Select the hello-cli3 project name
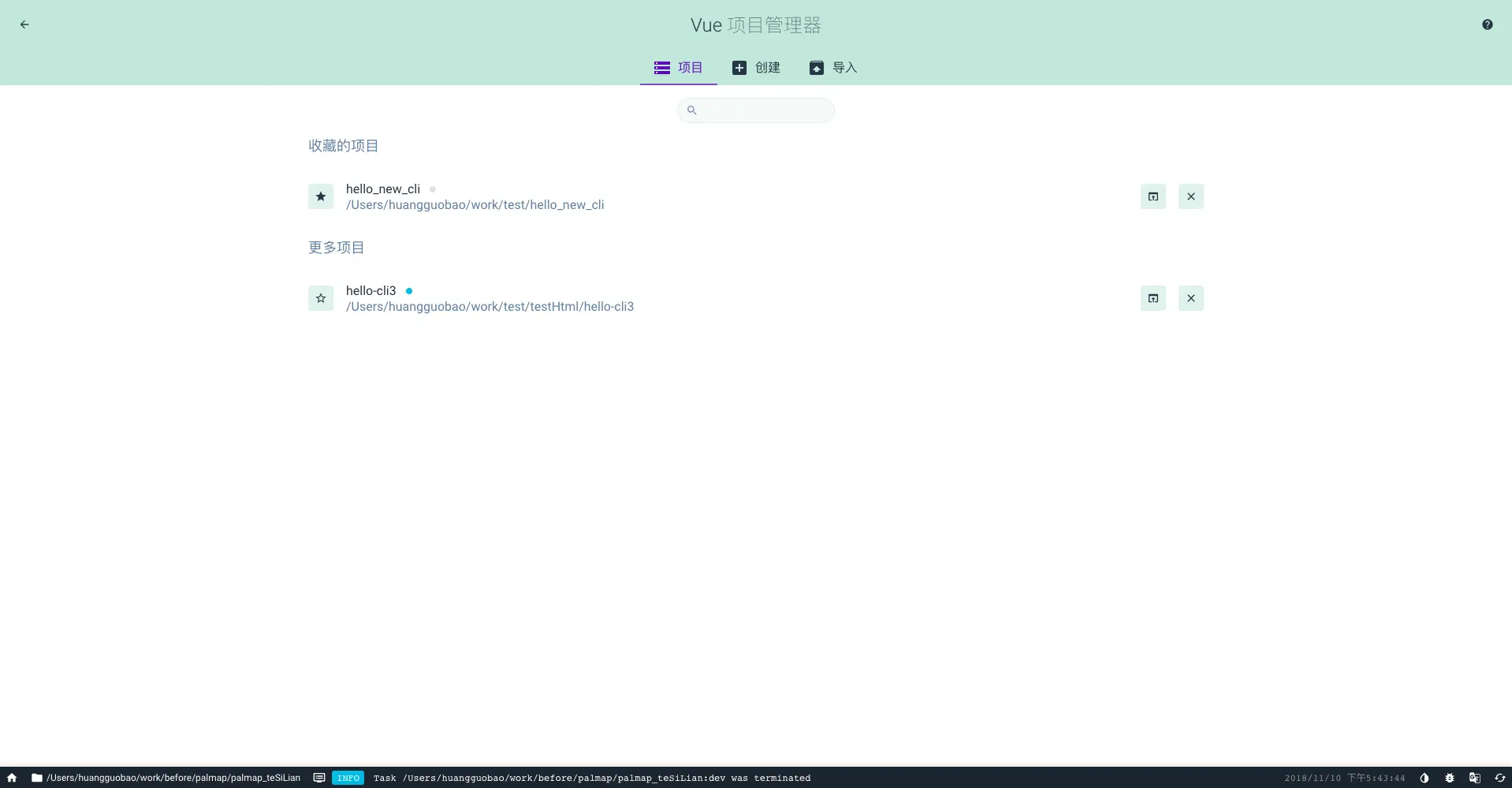 tap(371, 290)
